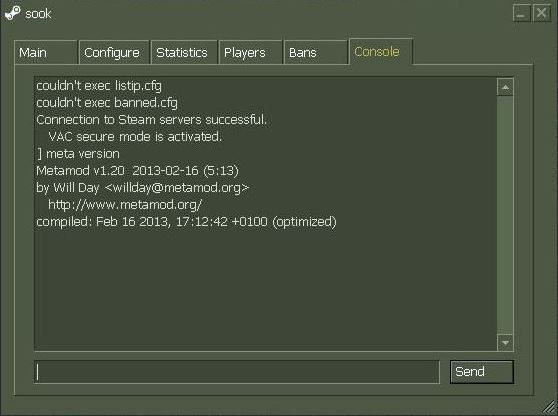Click the console scrollbar track
The height and width of the screenshot is (416, 558).
click(505, 215)
